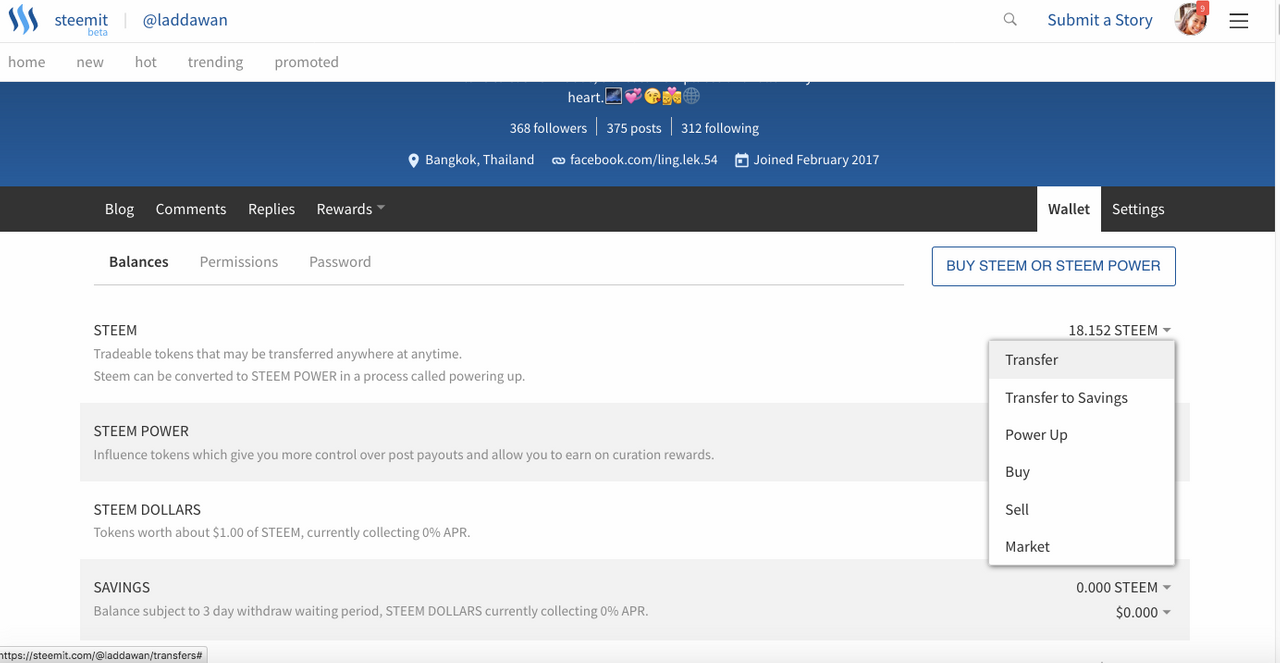Switch to the Blog tab
This screenshot has height=663, width=1280.
[x=119, y=209]
